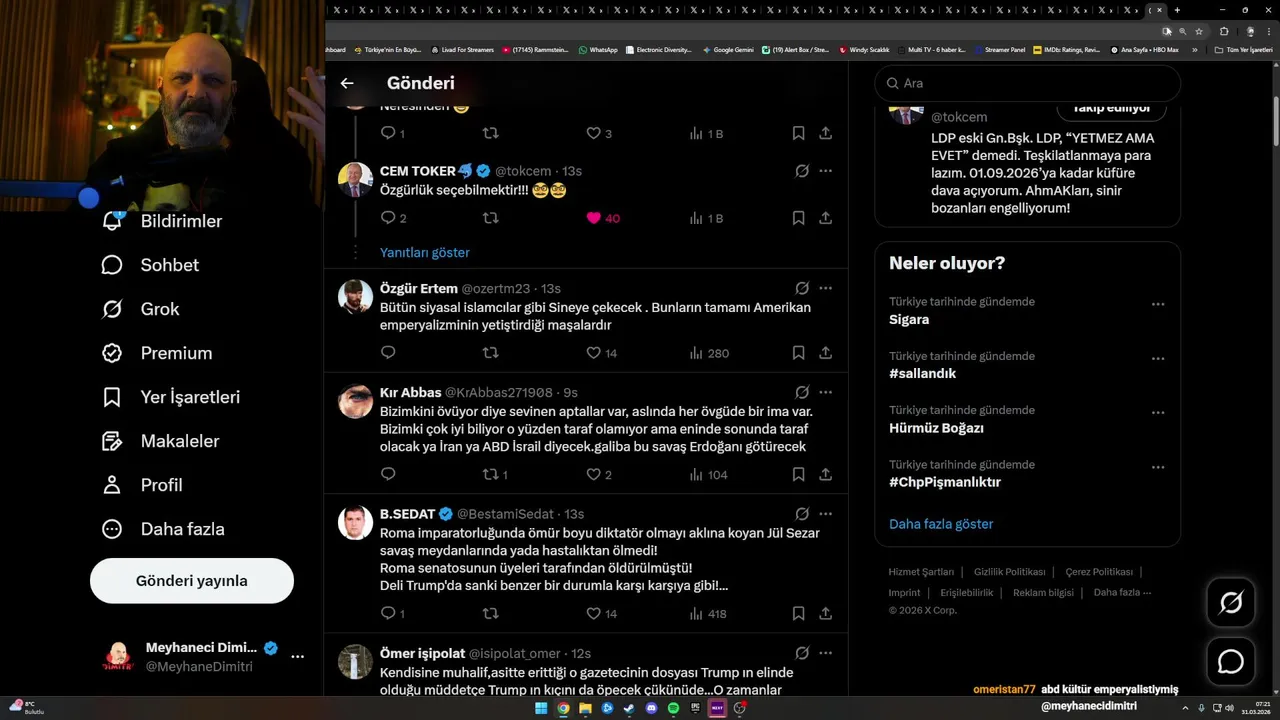Image resolution: width=1280 pixels, height=720 pixels.
Task: Open Hizmet Şartları footer link
Action: click(921, 572)
